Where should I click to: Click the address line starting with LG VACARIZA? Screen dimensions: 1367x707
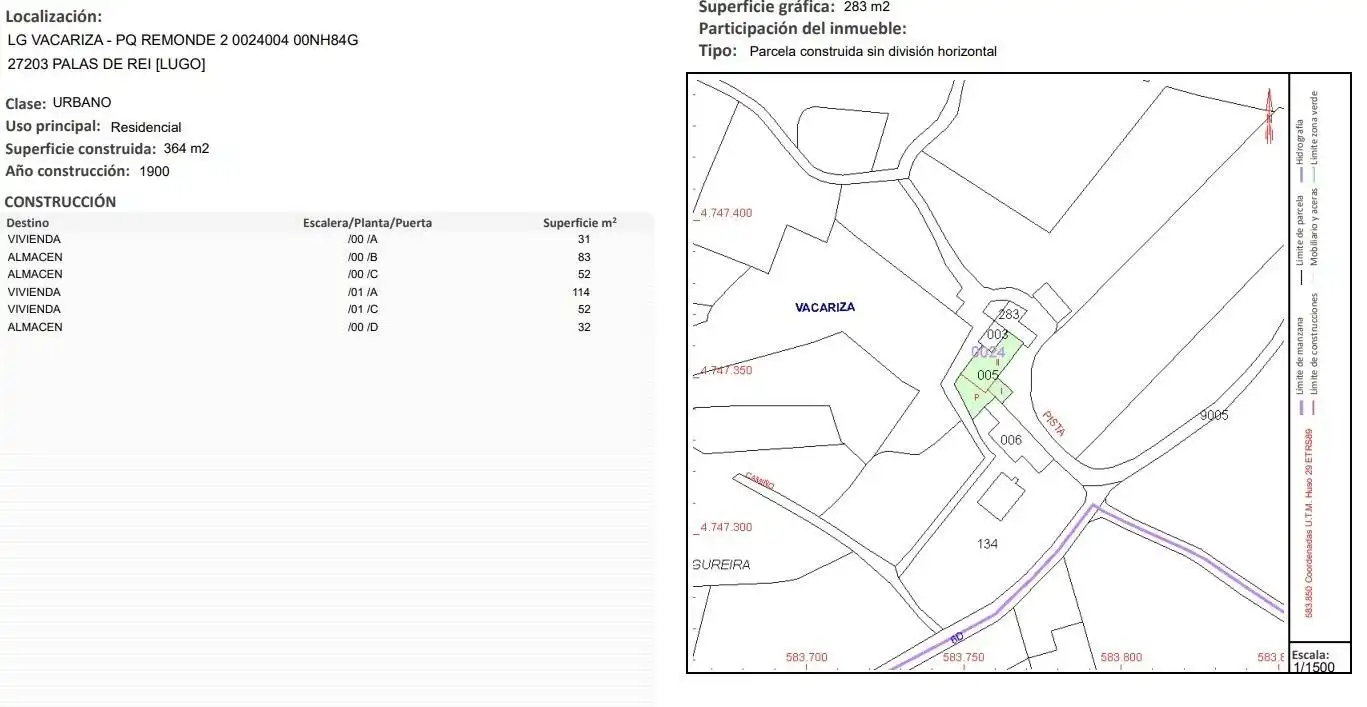182,40
